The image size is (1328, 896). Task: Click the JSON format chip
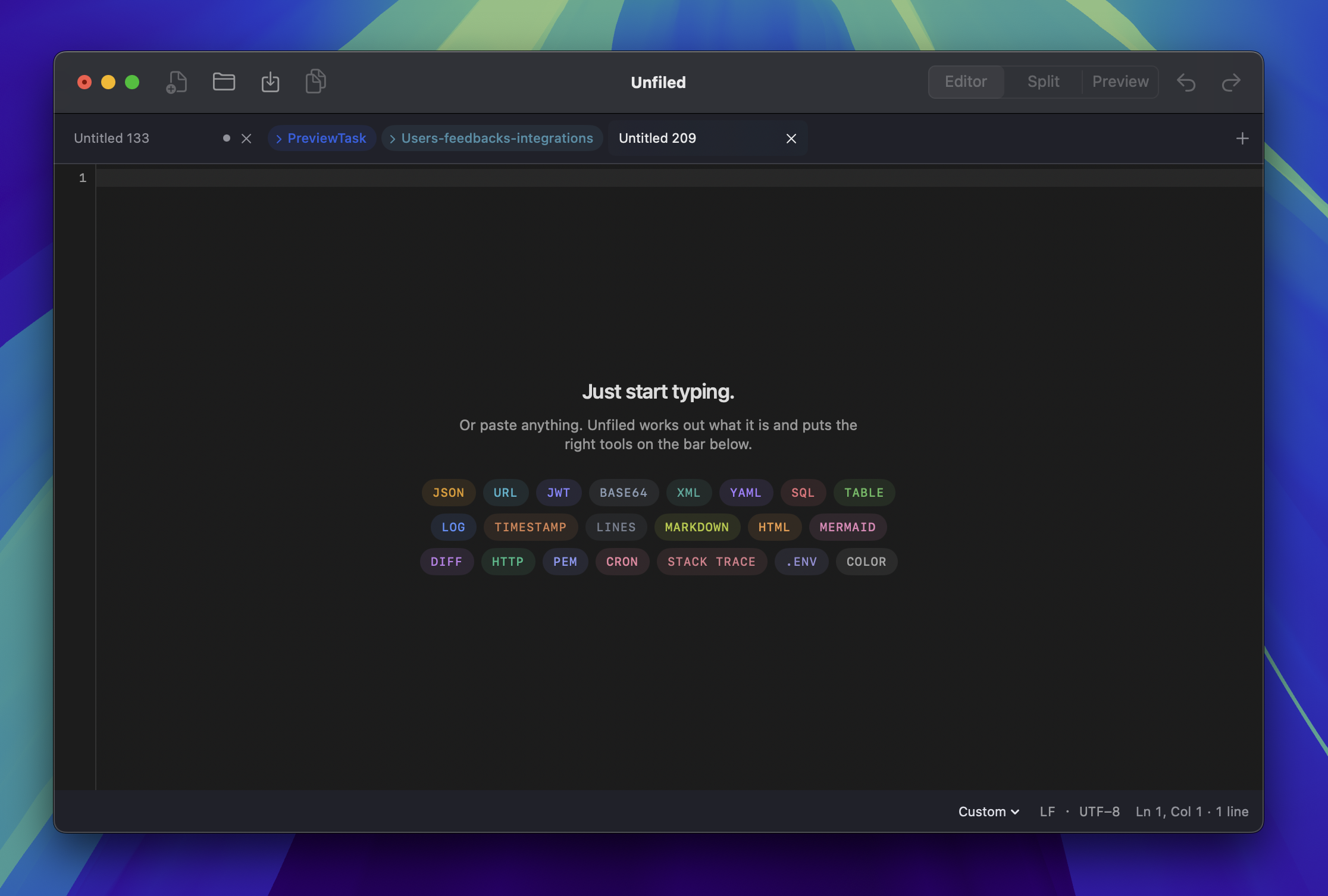pyautogui.click(x=449, y=493)
